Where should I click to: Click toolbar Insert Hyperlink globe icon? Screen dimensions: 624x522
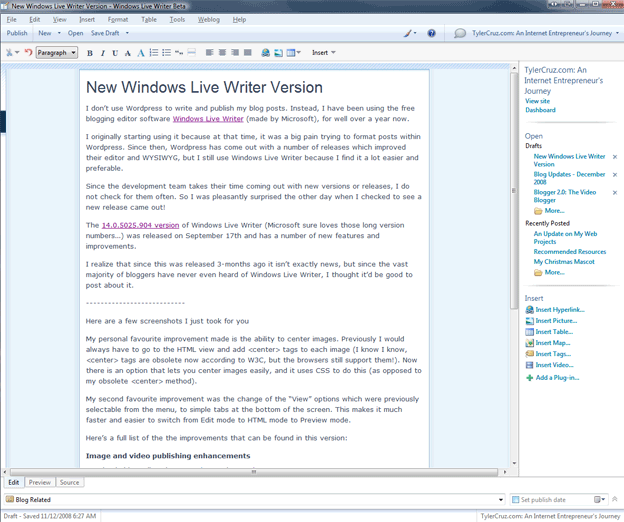(x=265, y=53)
